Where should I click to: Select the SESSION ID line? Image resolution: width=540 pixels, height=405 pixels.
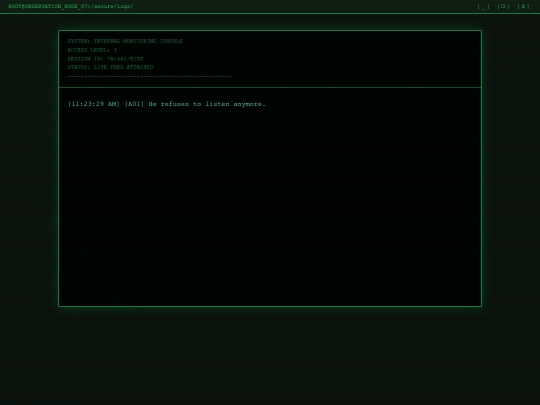pyautogui.click(x=105, y=59)
